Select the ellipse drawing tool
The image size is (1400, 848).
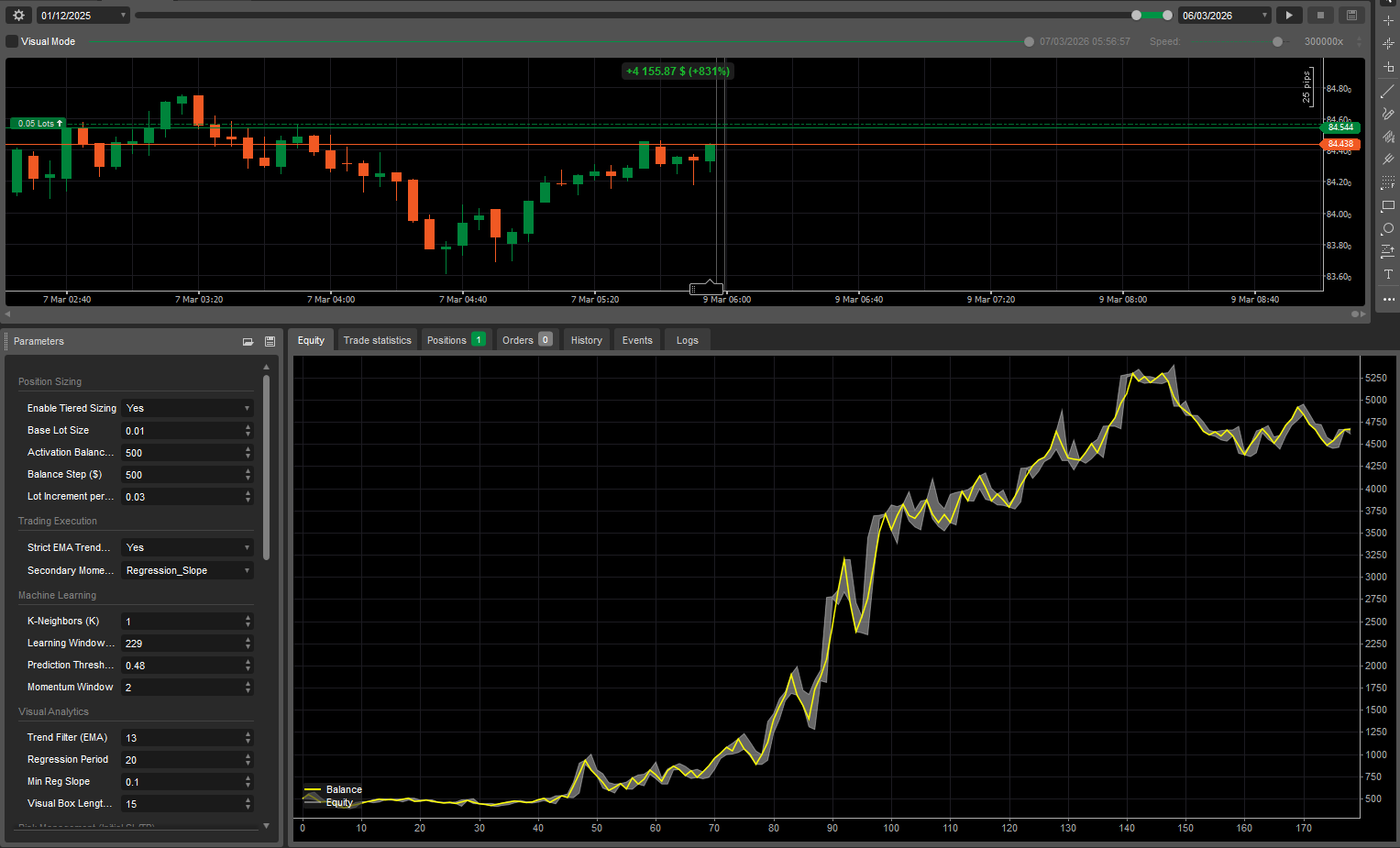(1387, 228)
